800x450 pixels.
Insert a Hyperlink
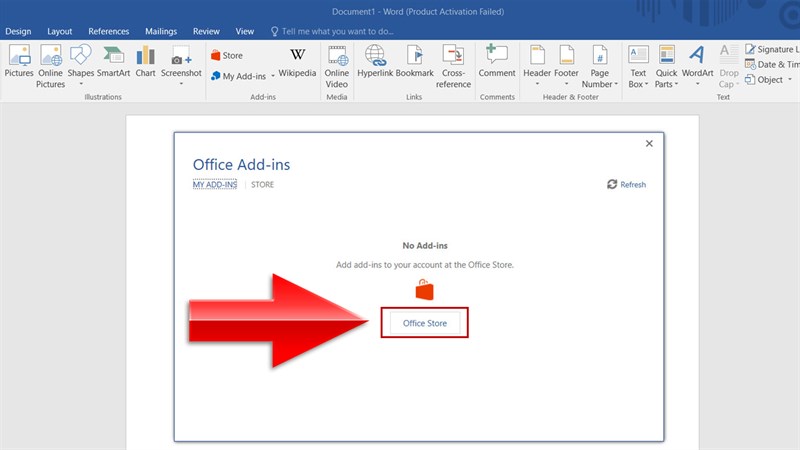[x=375, y=61]
